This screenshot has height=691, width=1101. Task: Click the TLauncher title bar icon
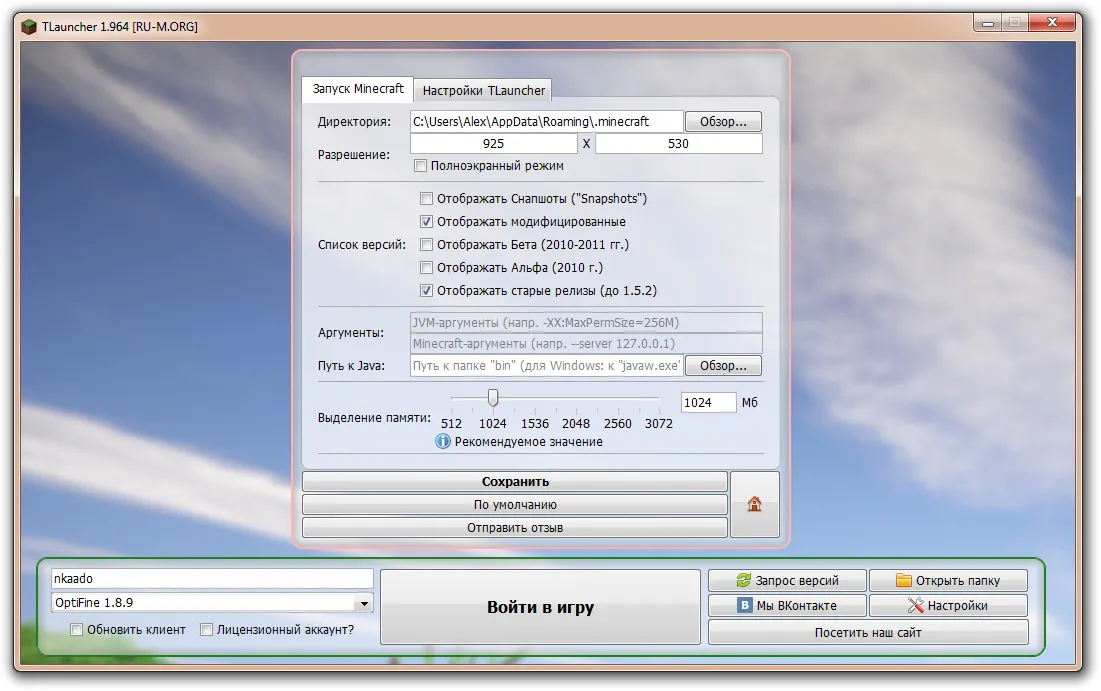[30, 26]
